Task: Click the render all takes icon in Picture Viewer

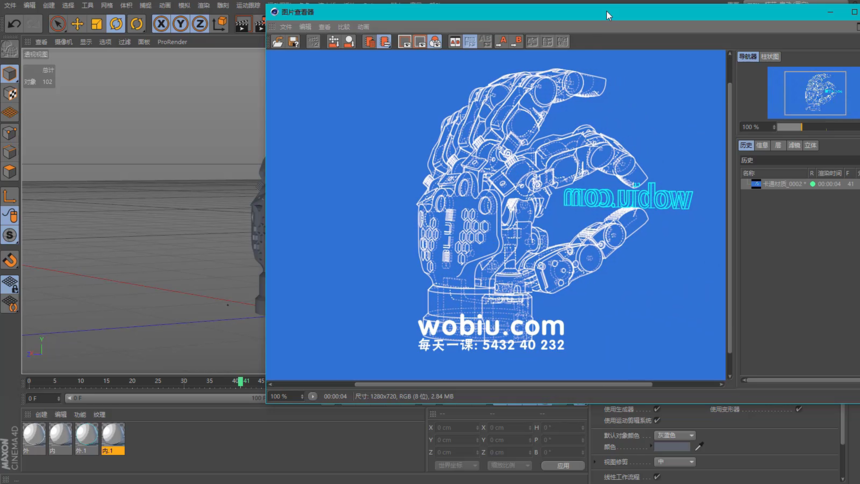Action: [x=435, y=42]
